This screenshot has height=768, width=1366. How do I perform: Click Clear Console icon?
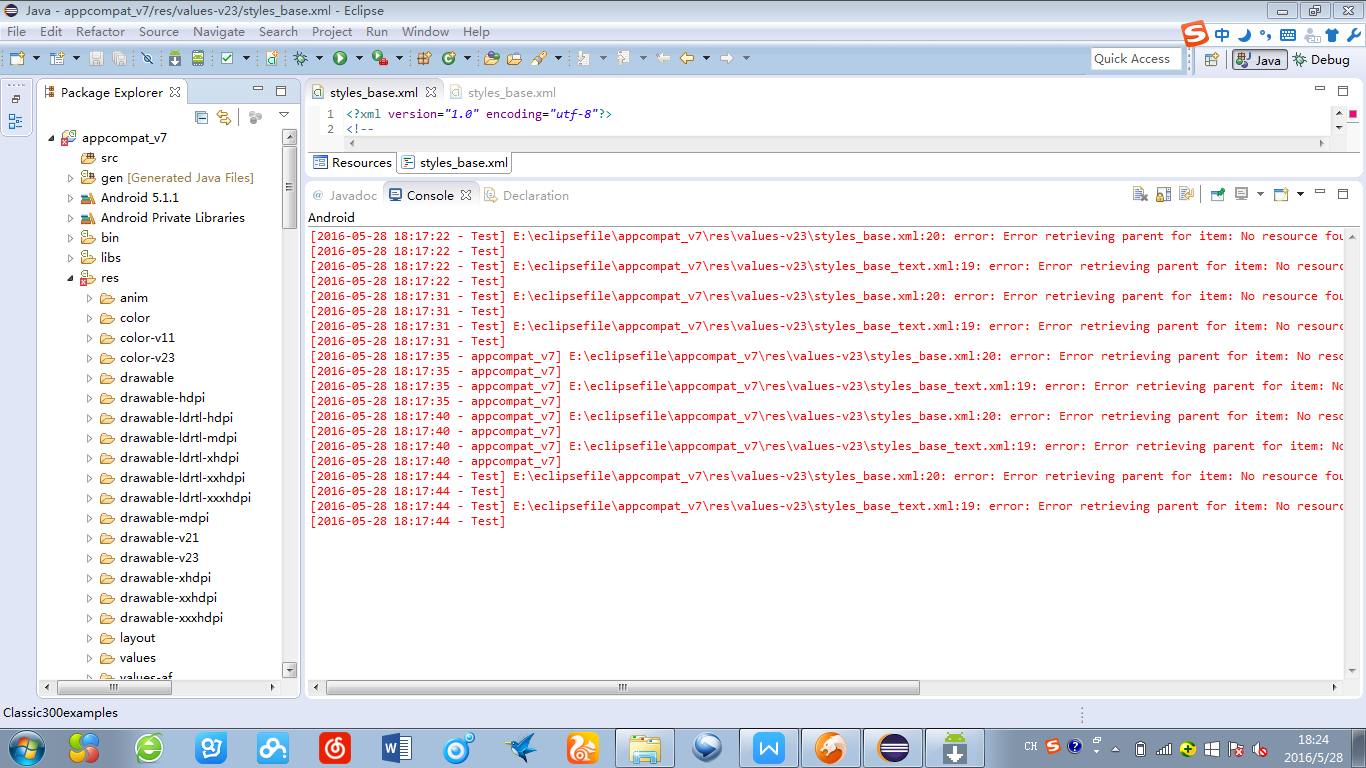(x=1140, y=194)
